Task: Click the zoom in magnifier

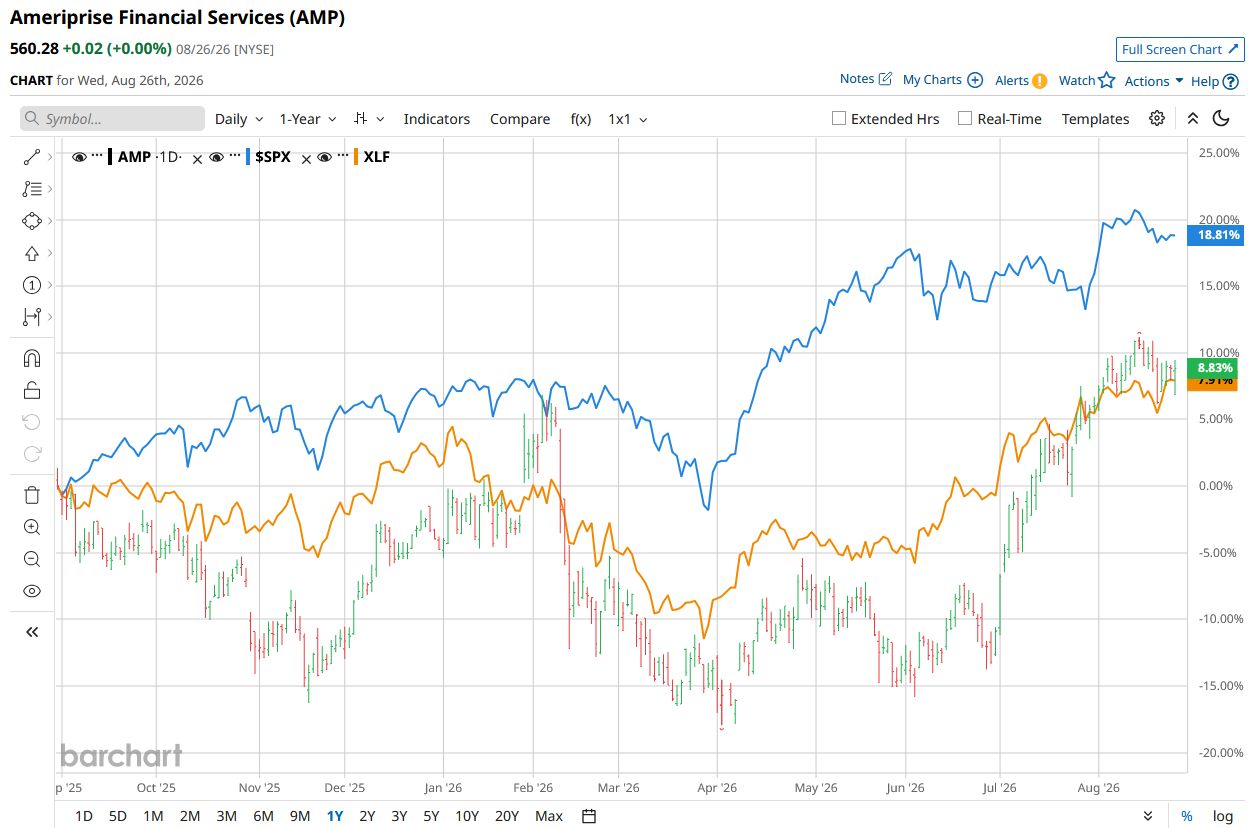Action: pyautogui.click(x=31, y=527)
